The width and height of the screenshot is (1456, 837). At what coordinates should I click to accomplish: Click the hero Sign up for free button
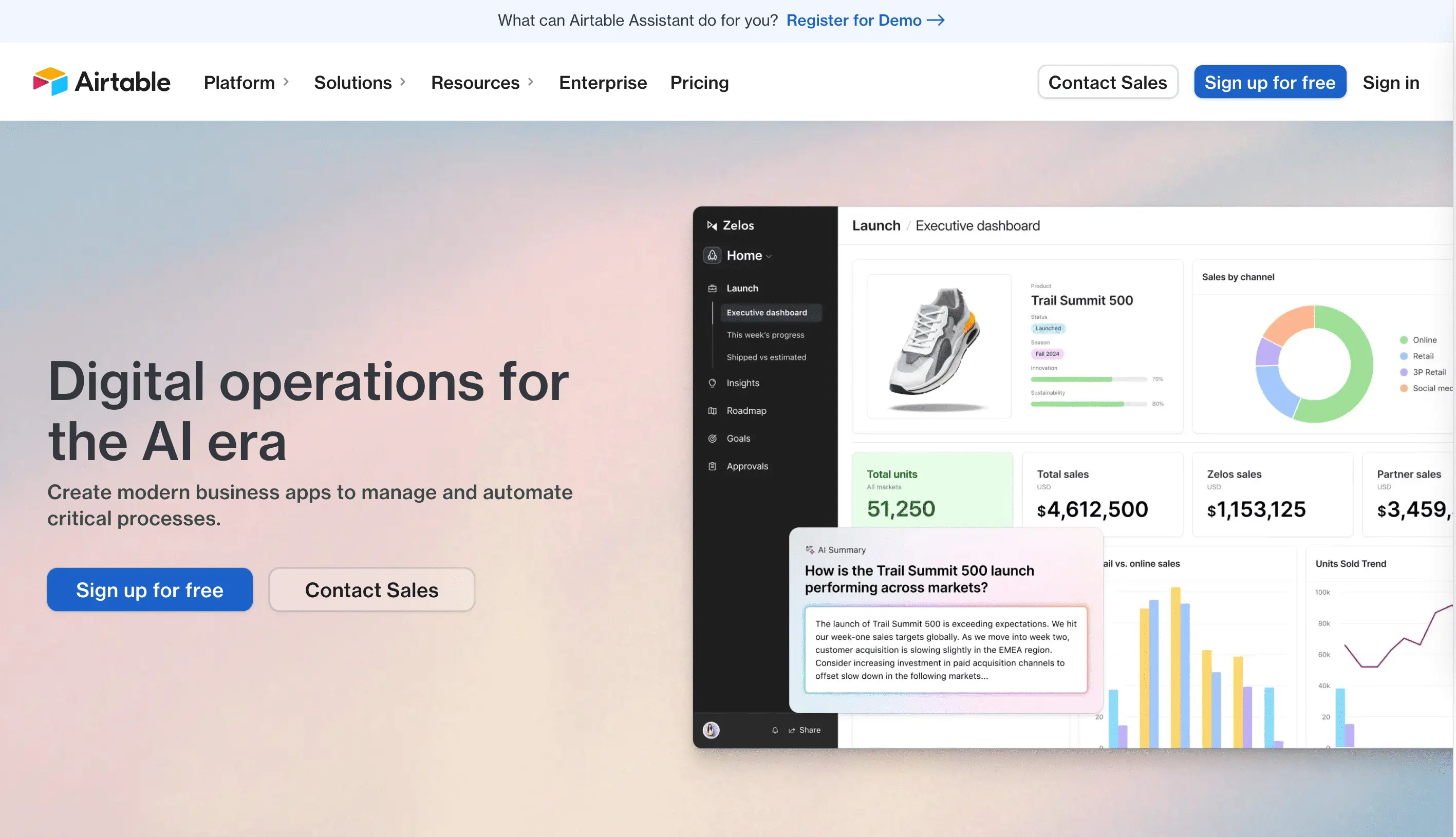150,590
